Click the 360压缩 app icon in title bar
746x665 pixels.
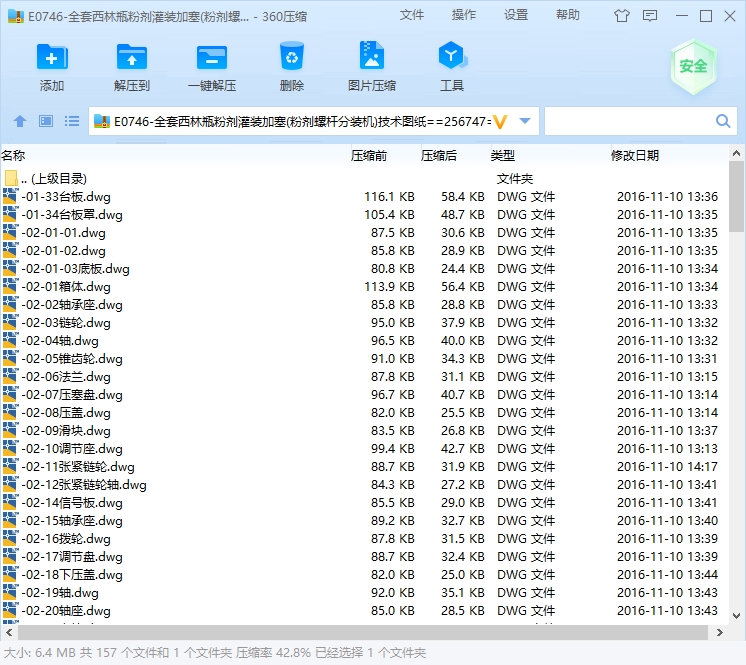16,16
